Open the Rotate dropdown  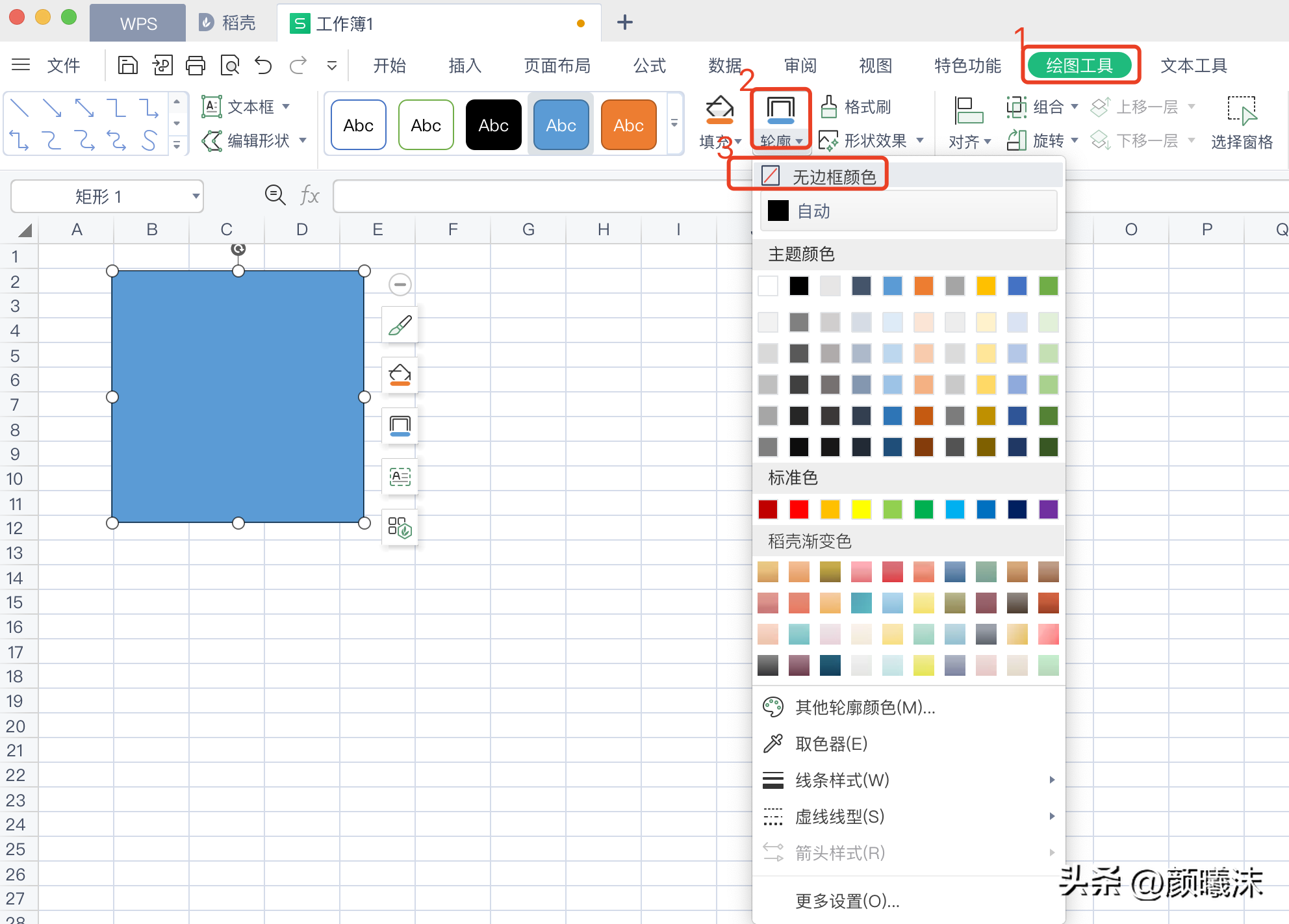point(1074,140)
